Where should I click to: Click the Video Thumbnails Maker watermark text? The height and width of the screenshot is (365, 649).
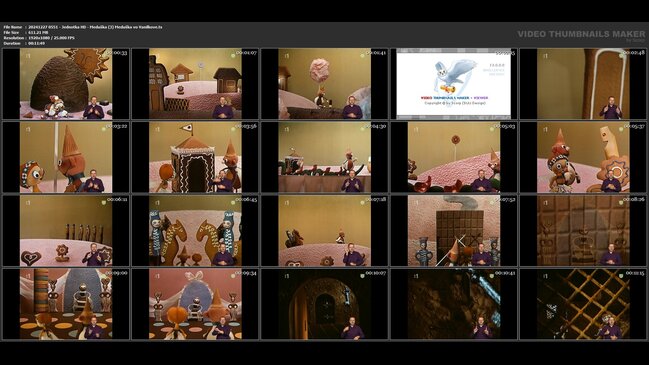(x=581, y=34)
